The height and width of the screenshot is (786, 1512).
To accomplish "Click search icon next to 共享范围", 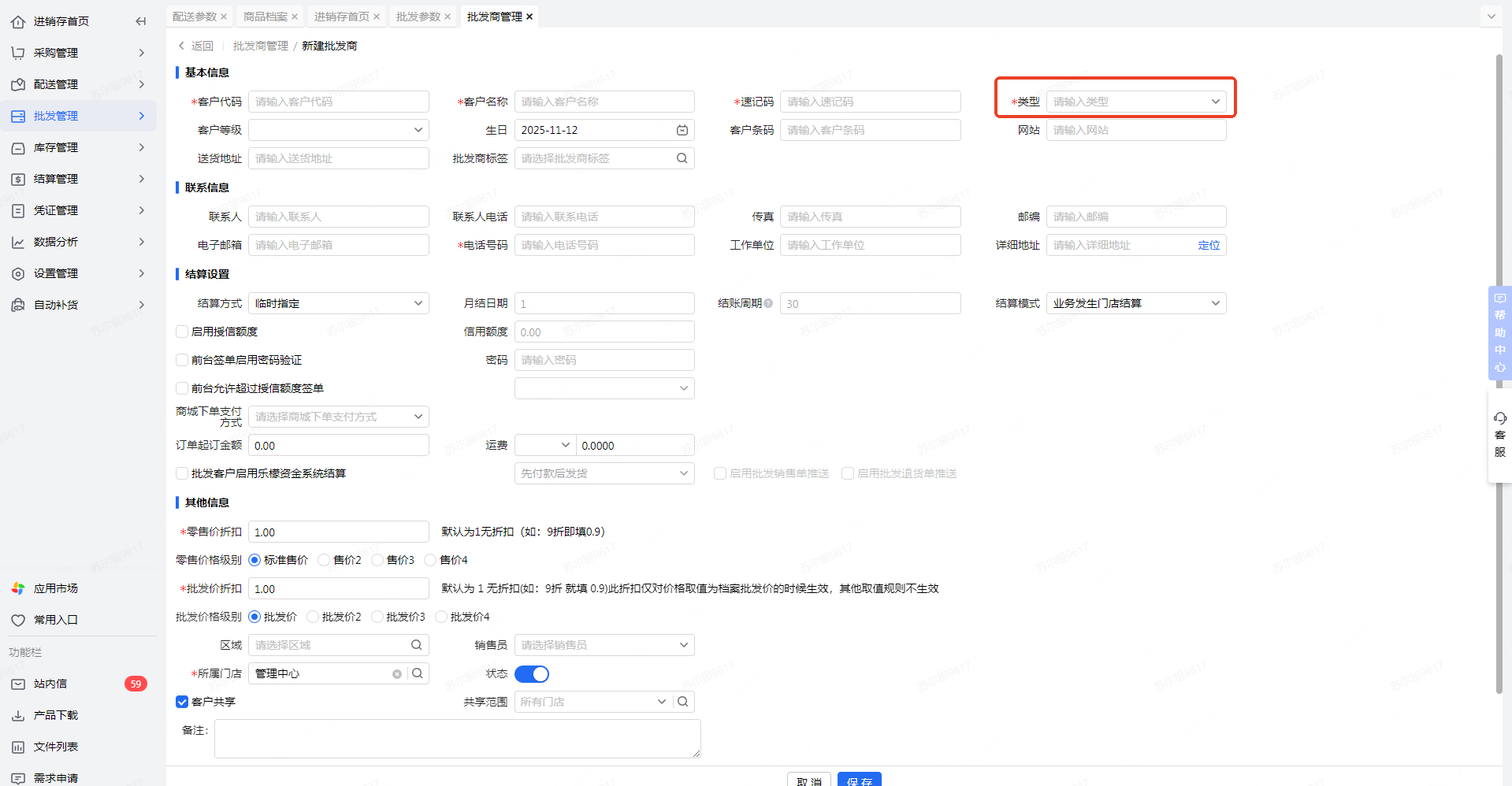I will point(683,702).
